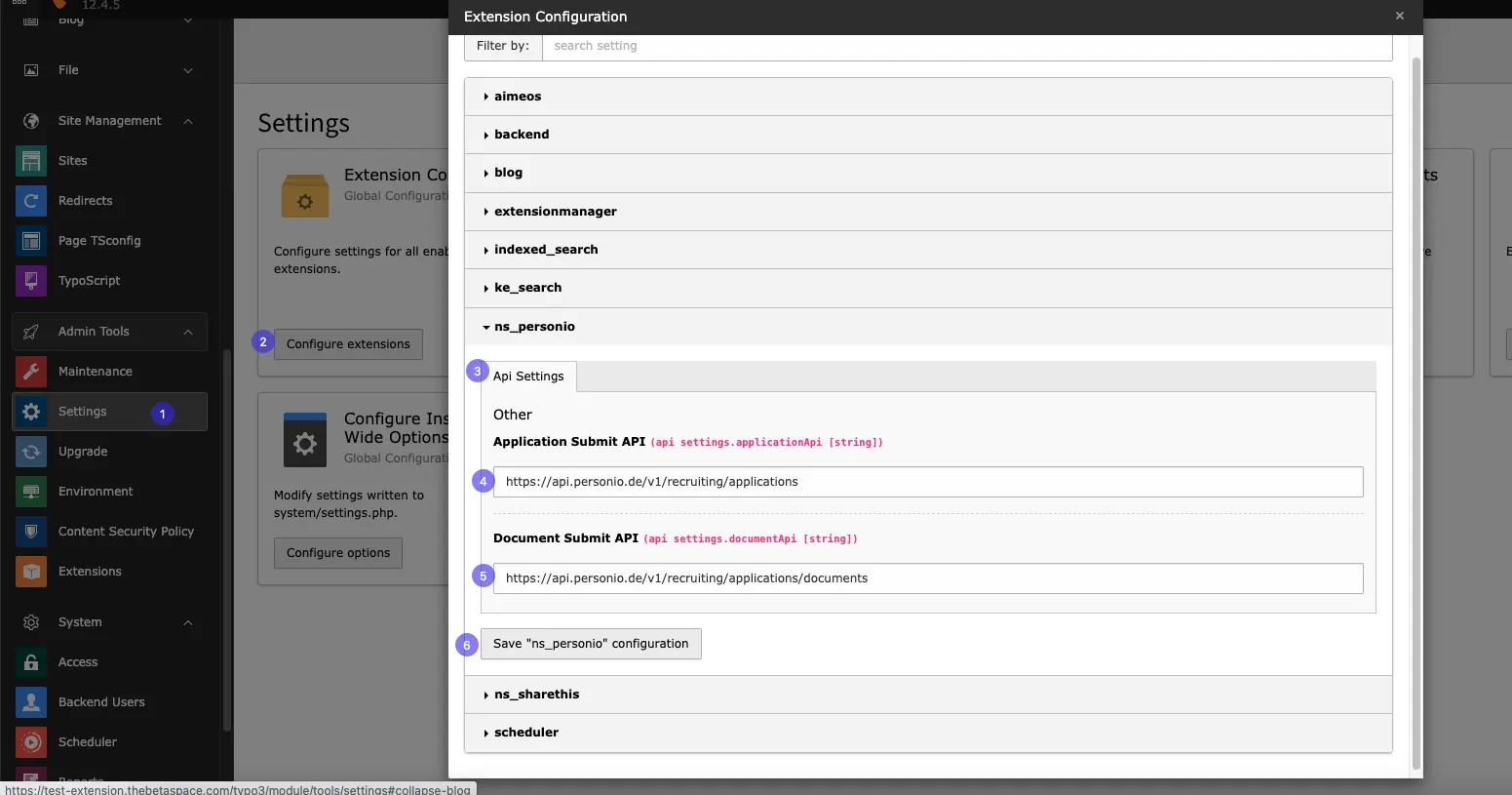
Task: Expand the scheduler extension section
Action: click(928, 733)
